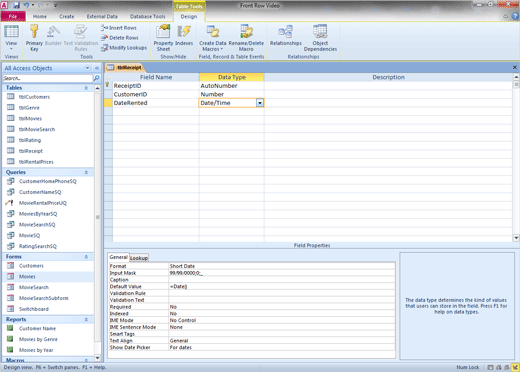520x372 pixels.
Task: Collapse the Forms group
Action: (86, 257)
